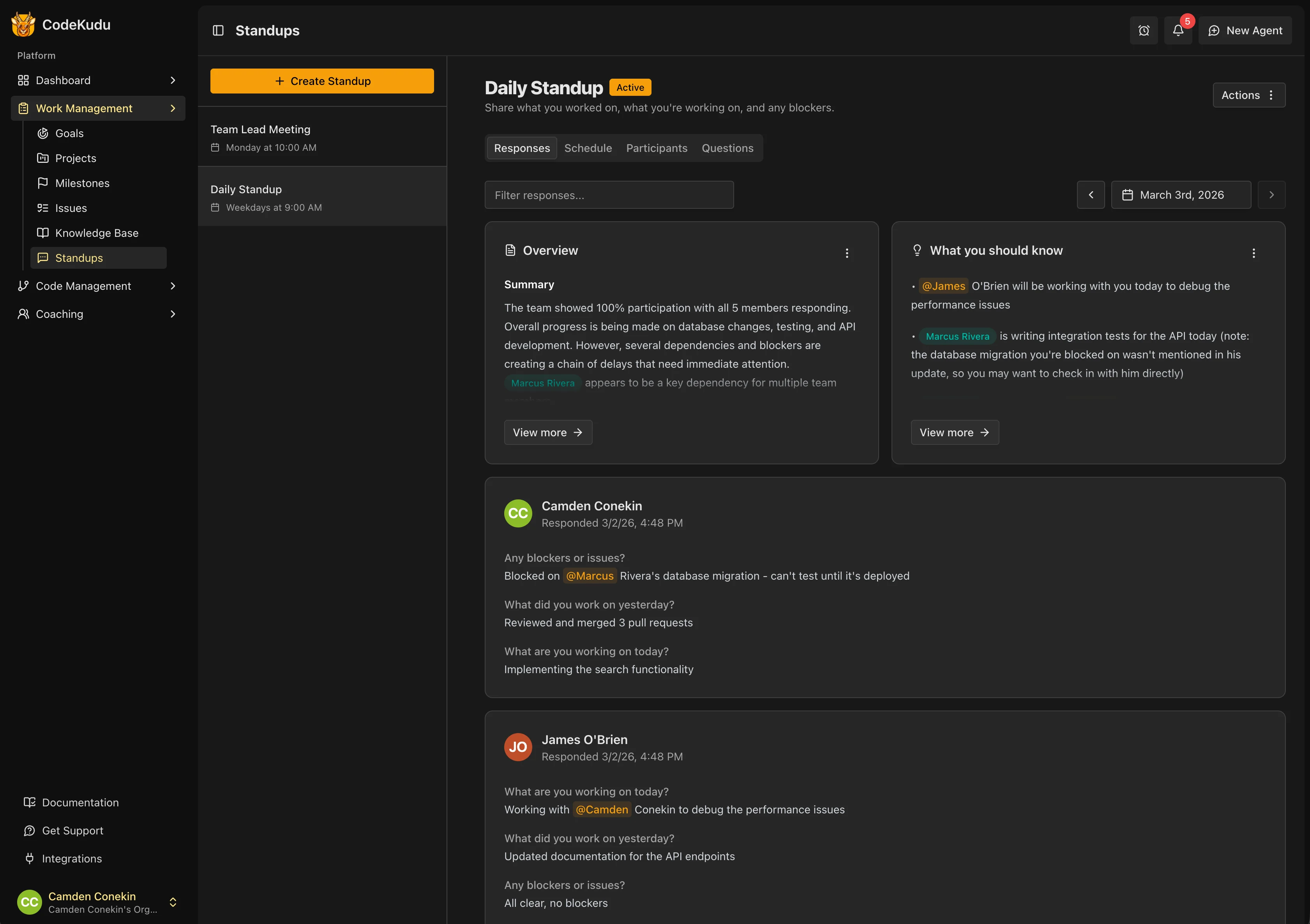This screenshot has width=1310, height=924.
Task: Click the Create Standup button
Action: (322, 81)
